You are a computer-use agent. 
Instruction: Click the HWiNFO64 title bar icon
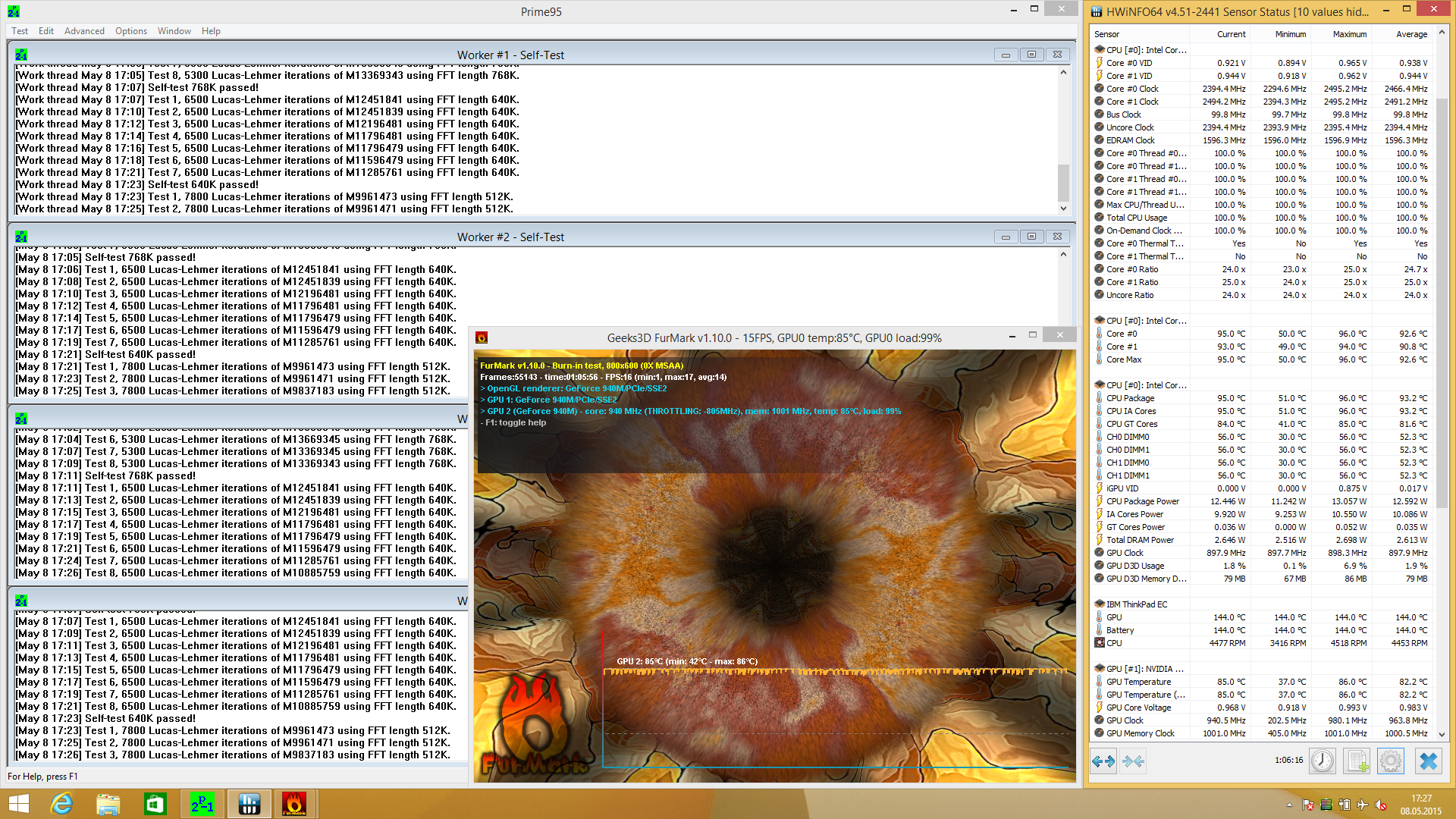click(1097, 11)
